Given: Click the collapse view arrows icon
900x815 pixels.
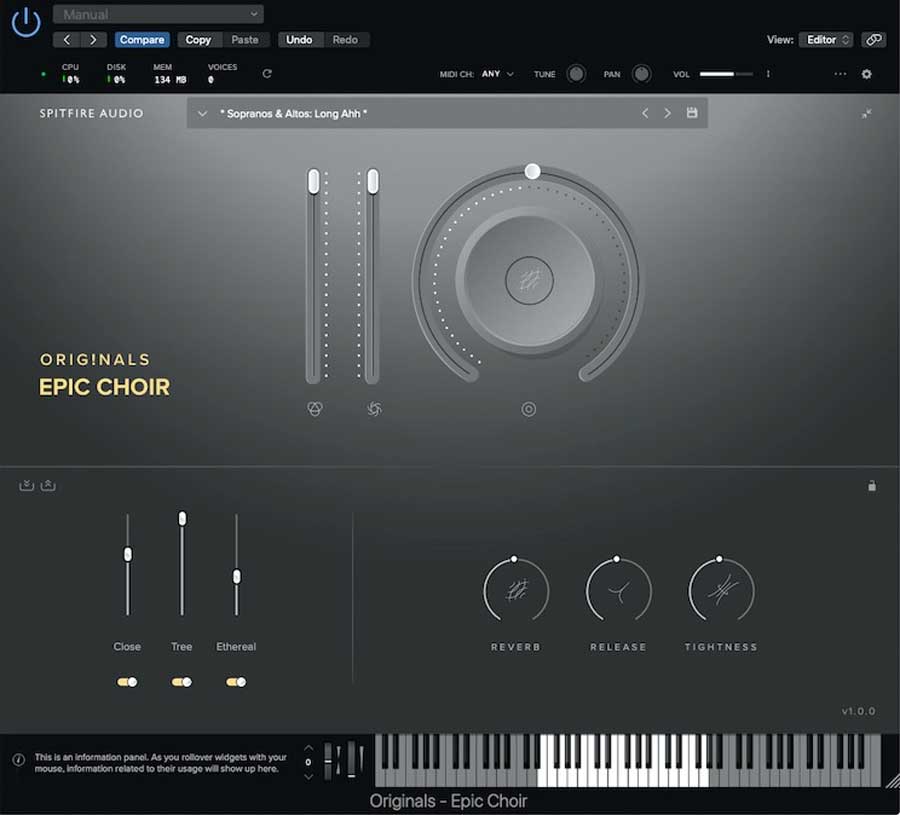Looking at the screenshot, I should click(866, 114).
